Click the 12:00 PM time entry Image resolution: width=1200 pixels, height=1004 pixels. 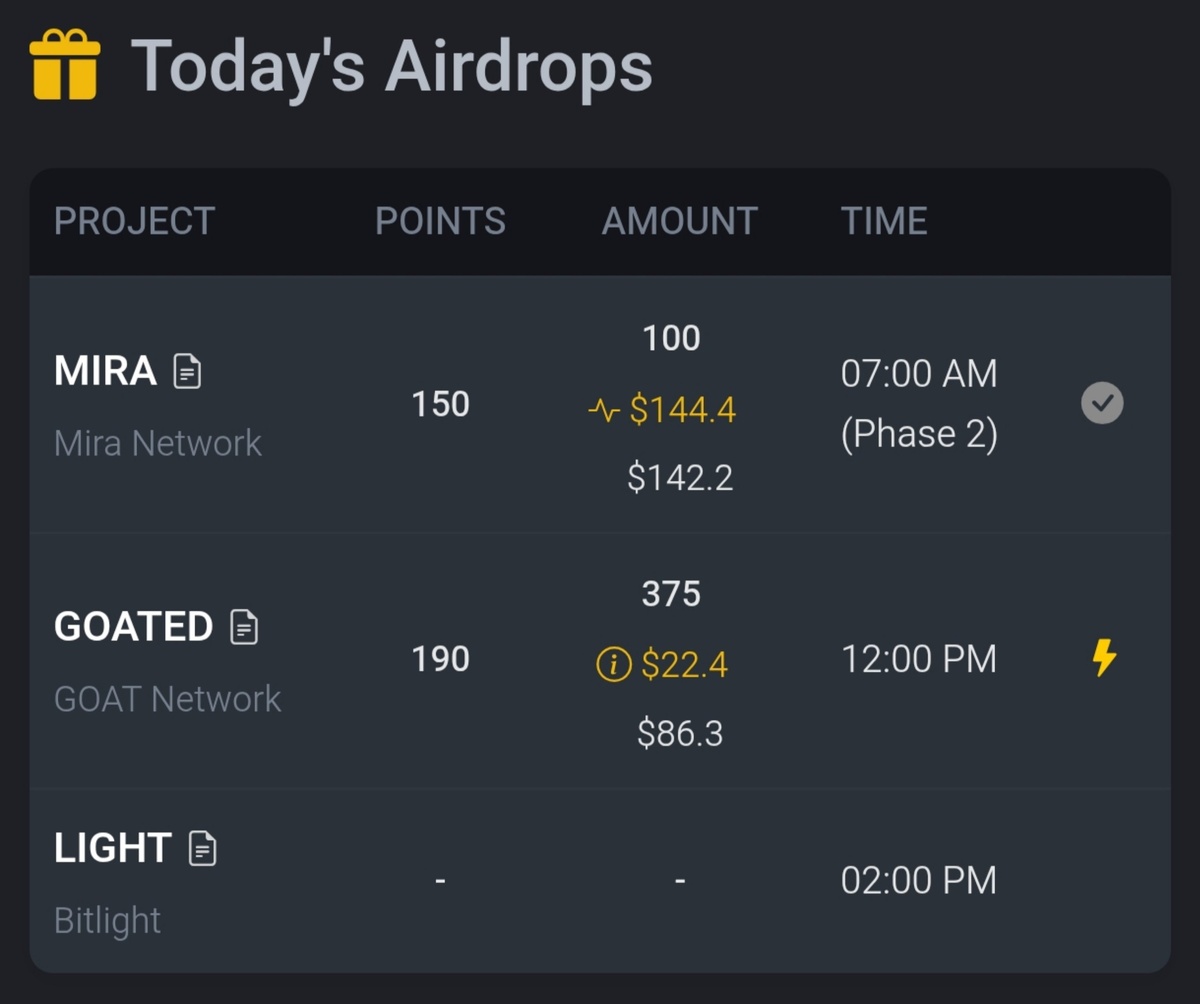click(x=918, y=659)
